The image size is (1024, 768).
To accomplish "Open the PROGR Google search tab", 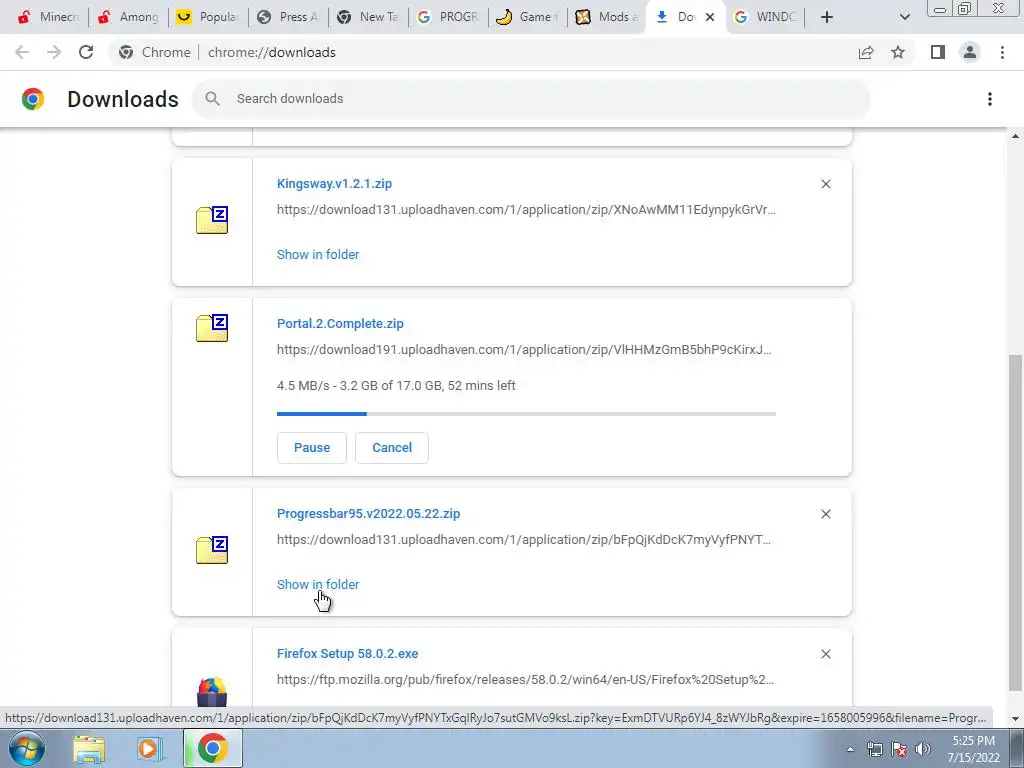I will tap(449, 17).
